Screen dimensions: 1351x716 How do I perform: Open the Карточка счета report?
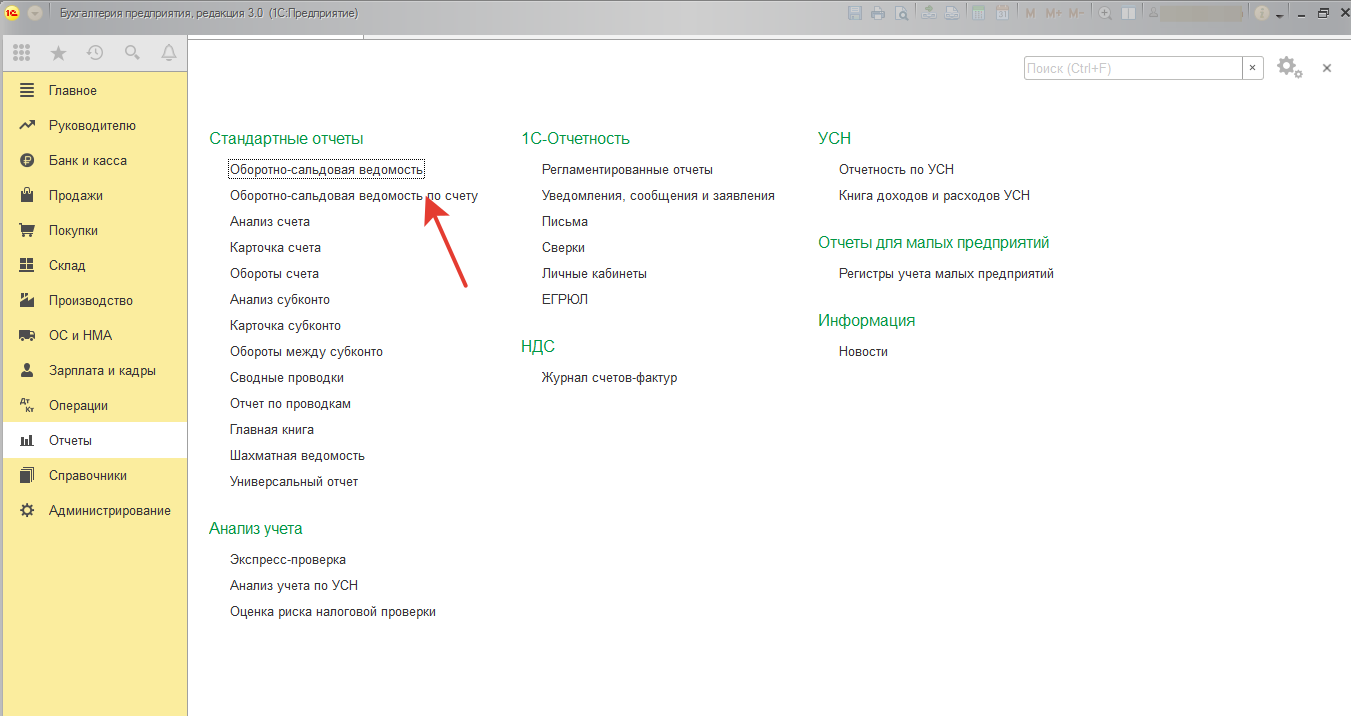click(275, 247)
